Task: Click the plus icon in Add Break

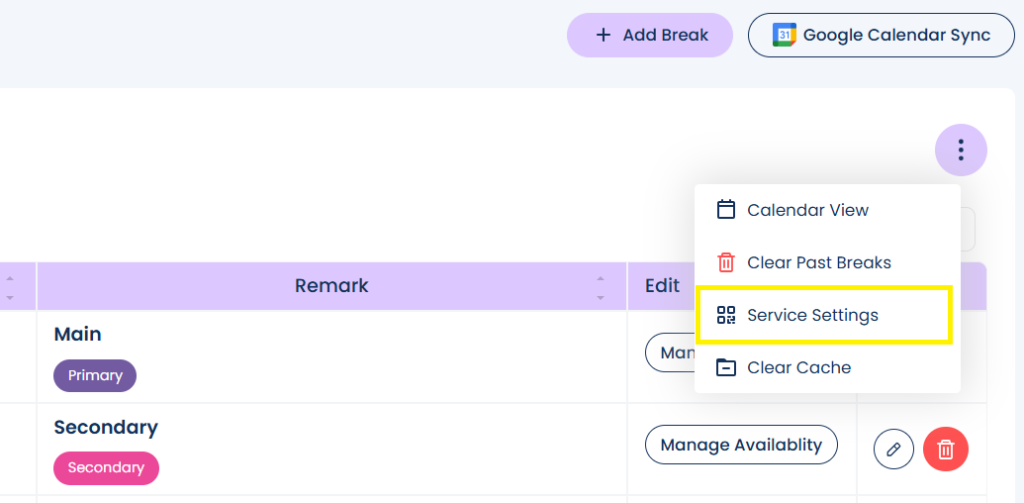Action: tap(603, 35)
